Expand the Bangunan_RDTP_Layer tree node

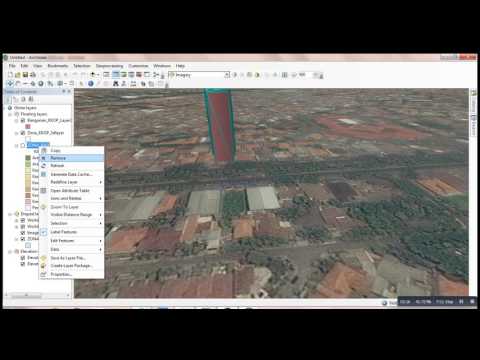pyautogui.click(x=16, y=120)
